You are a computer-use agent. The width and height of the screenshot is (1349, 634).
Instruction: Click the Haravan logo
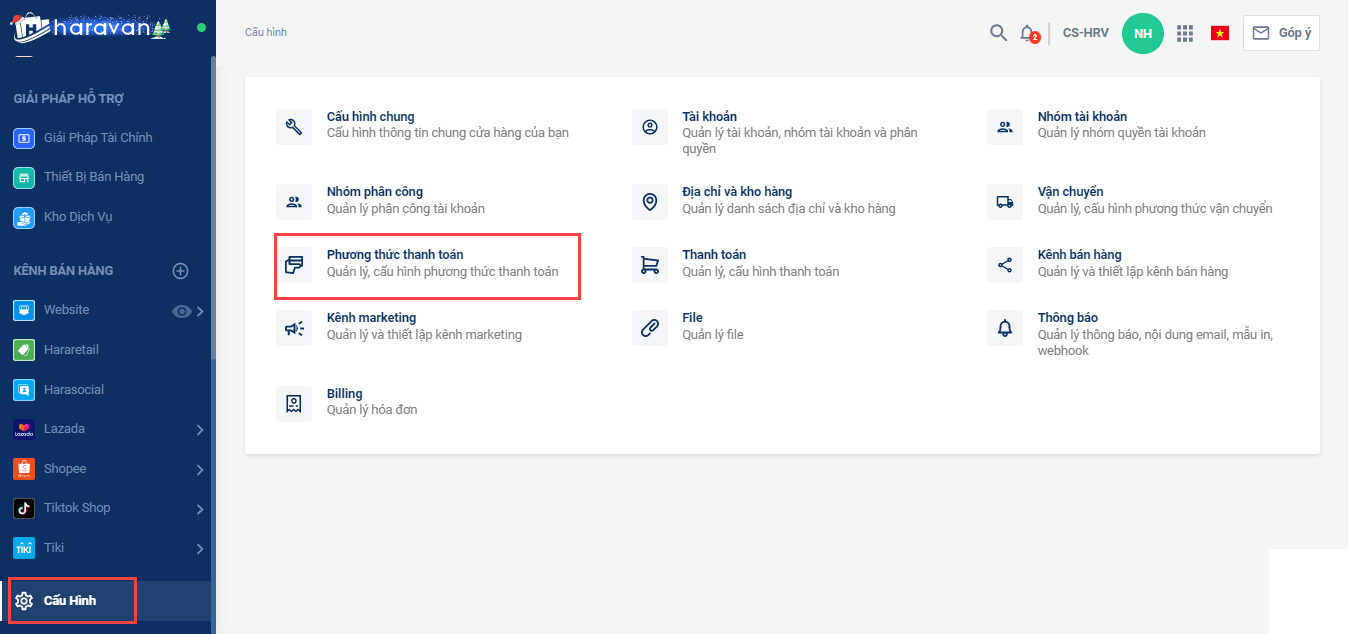click(x=92, y=27)
